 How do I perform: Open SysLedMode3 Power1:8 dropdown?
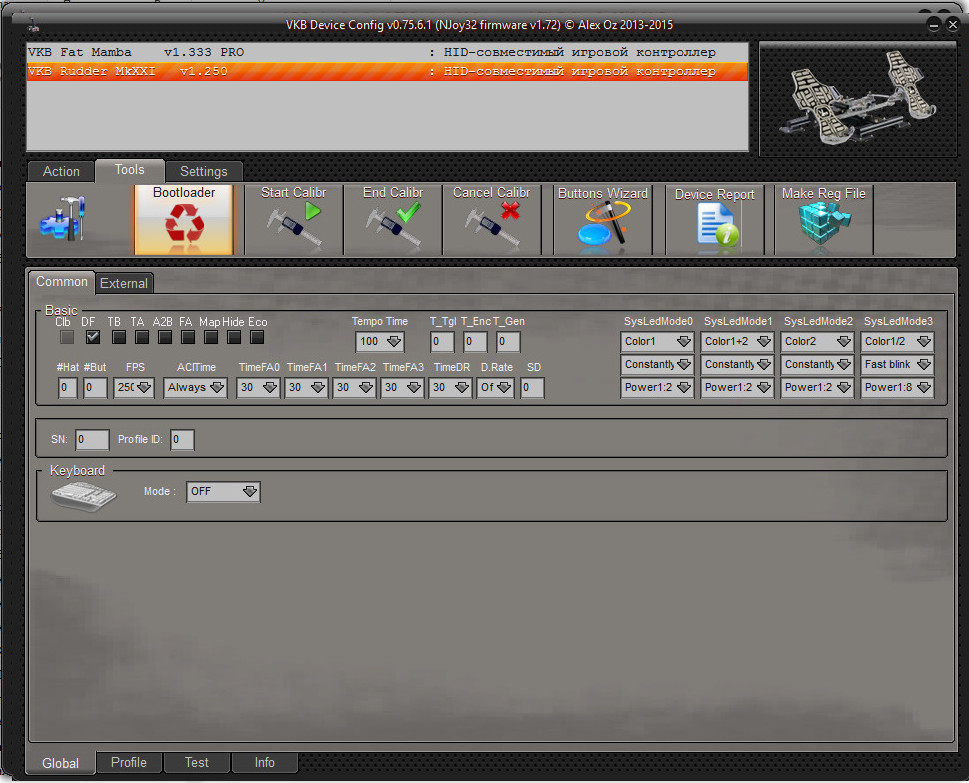897,387
